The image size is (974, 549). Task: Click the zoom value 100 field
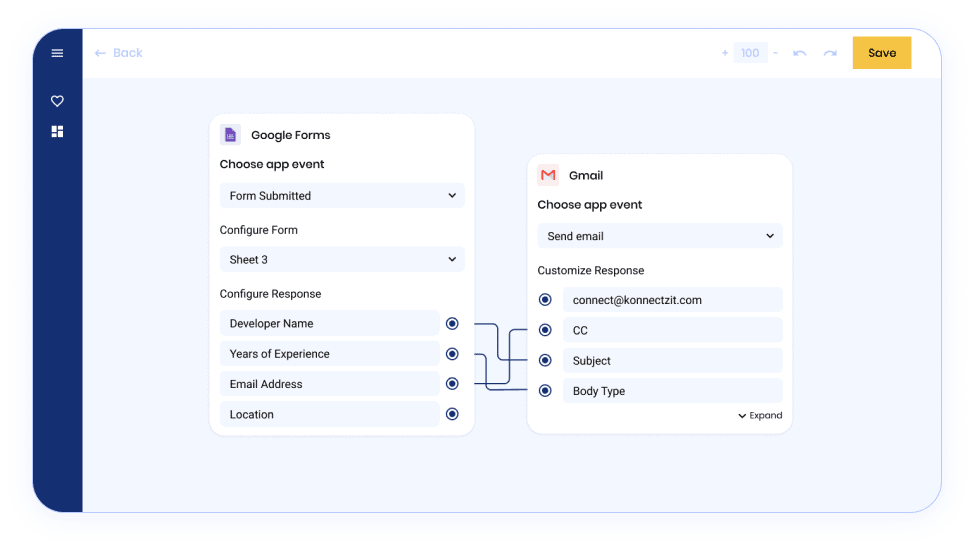coord(750,53)
